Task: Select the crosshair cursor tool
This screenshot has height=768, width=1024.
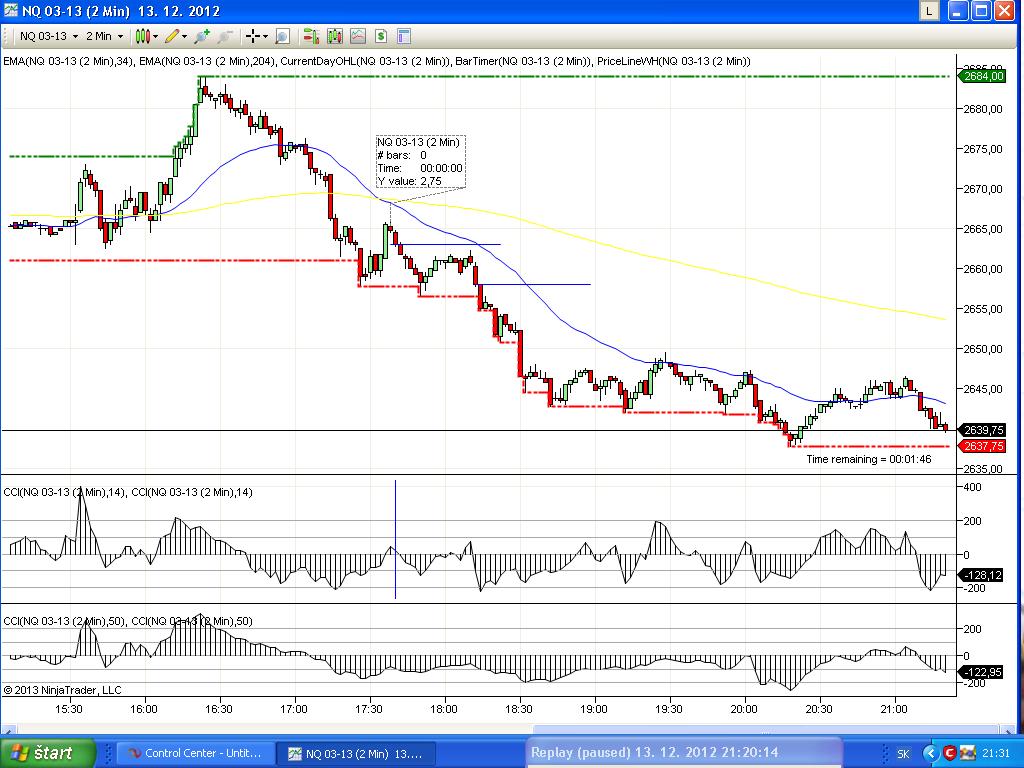Action: (x=253, y=37)
